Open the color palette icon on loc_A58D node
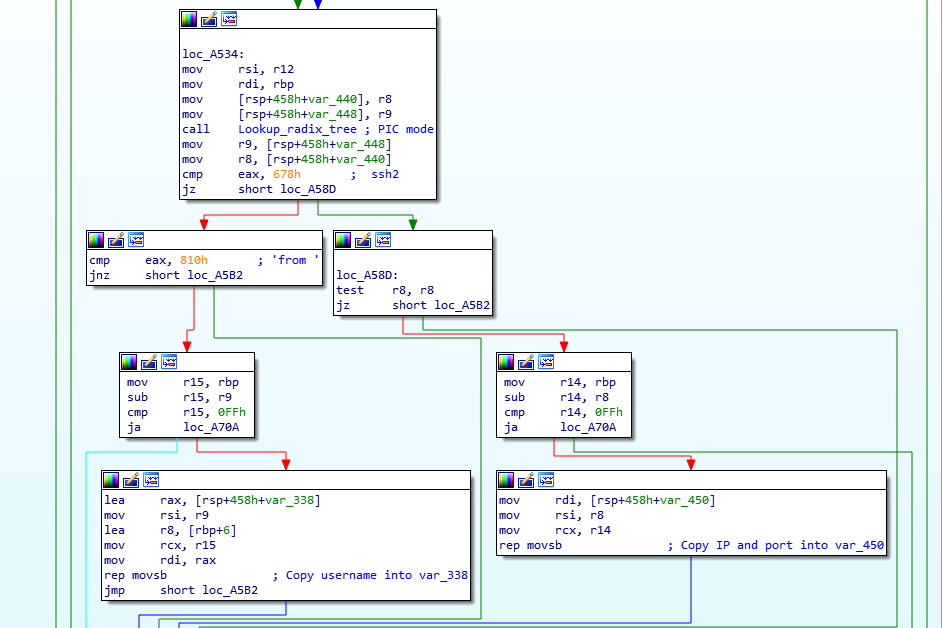 [345, 240]
